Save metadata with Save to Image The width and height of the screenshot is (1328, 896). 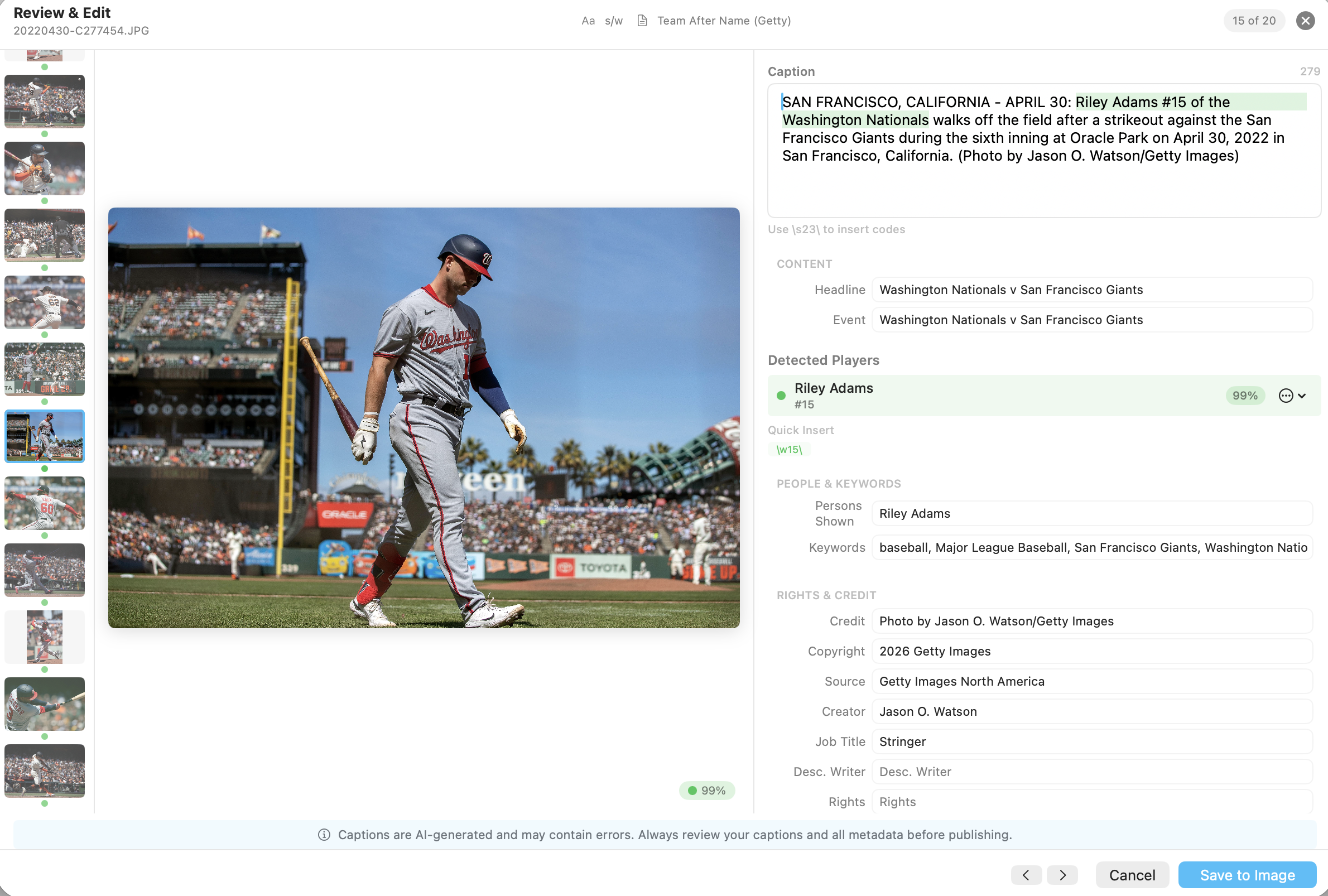click(x=1247, y=875)
